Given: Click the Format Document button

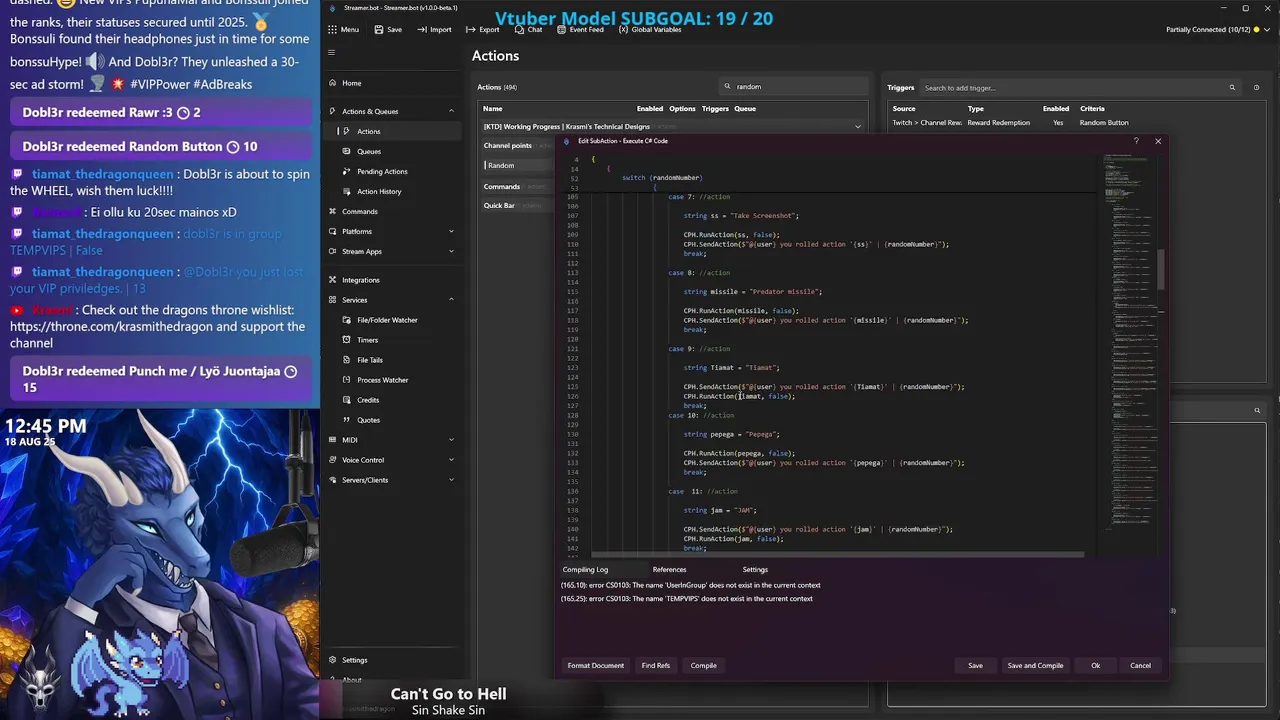Looking at the screenshot, I should 596,665.
